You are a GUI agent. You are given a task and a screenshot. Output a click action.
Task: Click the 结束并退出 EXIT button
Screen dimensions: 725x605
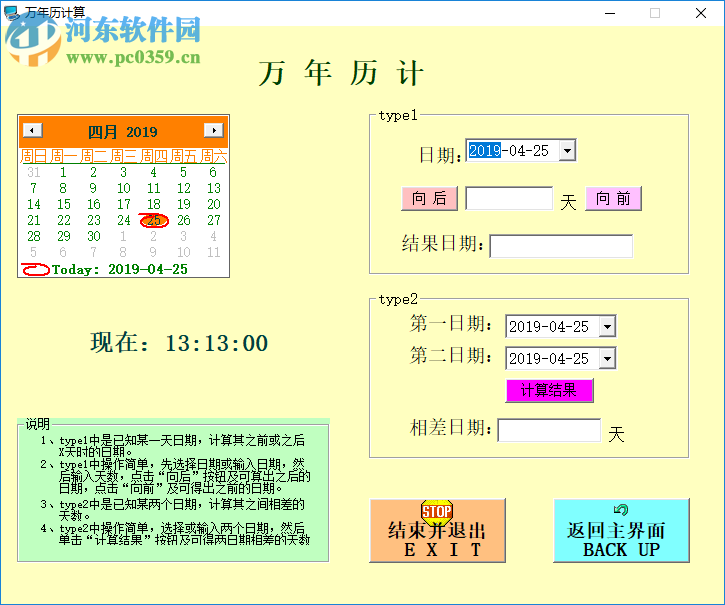pyautogui.click(x=437, y=530)
